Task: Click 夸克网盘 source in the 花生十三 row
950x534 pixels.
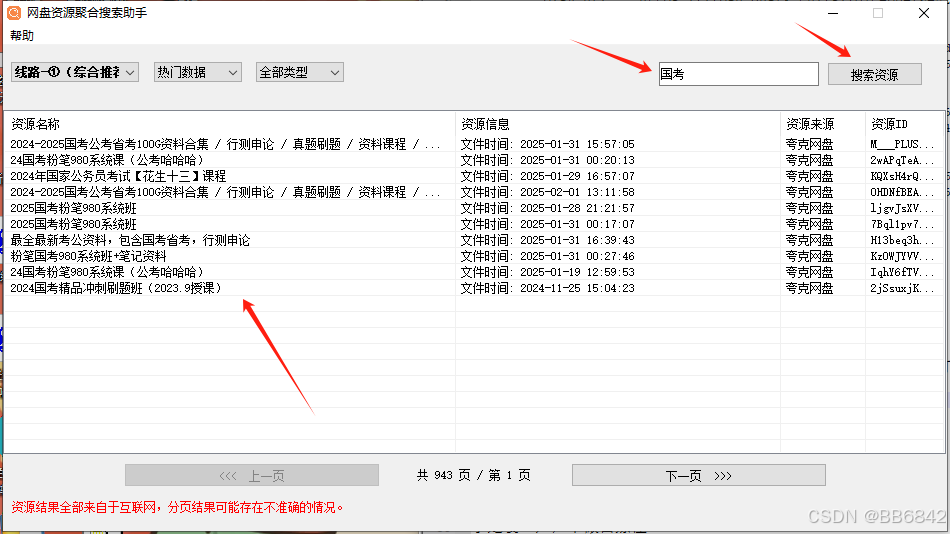Action: 809,176
